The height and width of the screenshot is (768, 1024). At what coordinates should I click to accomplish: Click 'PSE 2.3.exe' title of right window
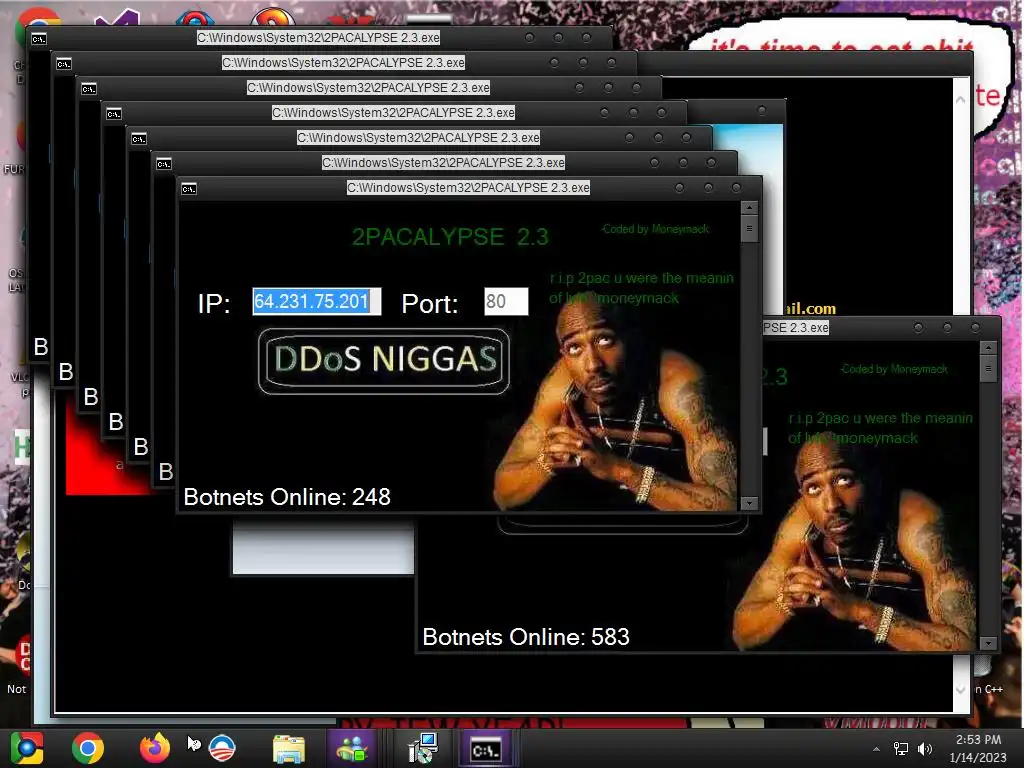[x=796, y=328]
